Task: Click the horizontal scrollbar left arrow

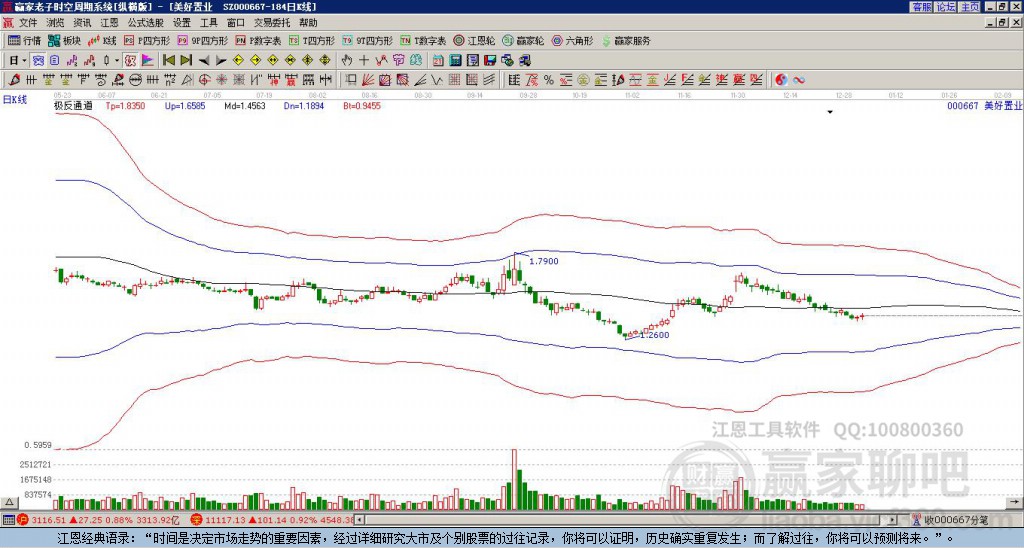Action: (x=359, y=520)
